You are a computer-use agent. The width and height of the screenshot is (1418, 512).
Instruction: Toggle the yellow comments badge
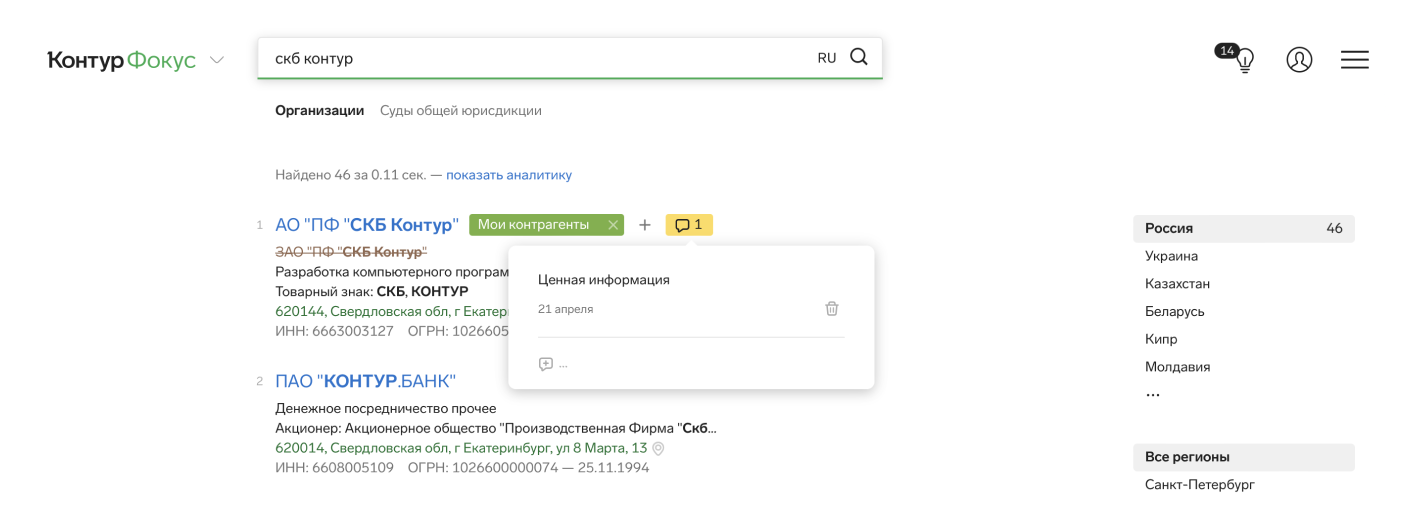point(689,225)
